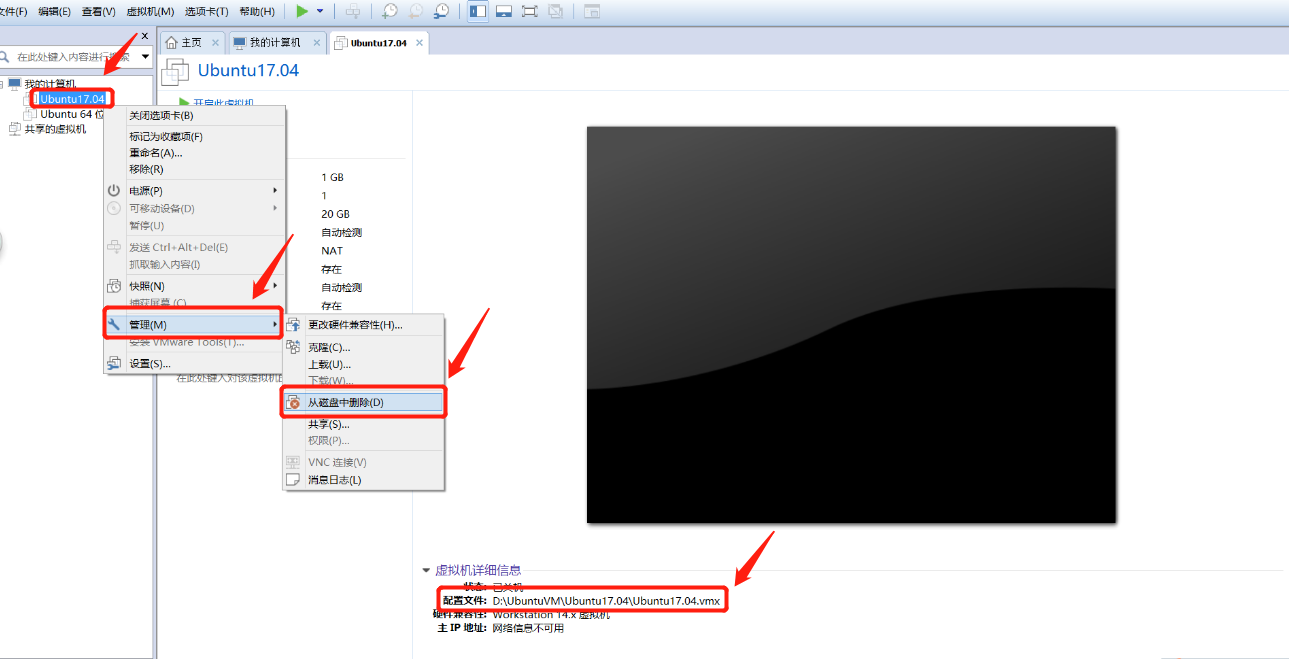
Task: Click the delete-from-disk red X icon
Action: click(x=293, y=402)
